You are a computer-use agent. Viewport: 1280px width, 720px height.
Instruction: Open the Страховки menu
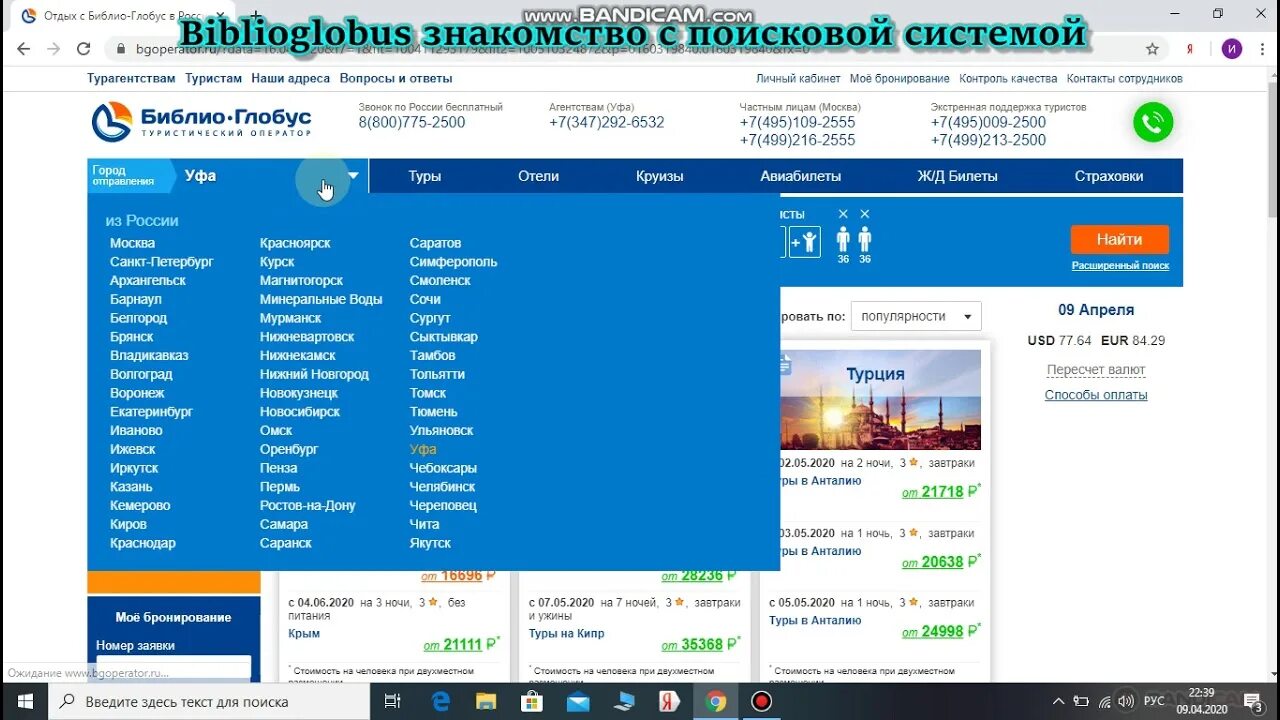(x=1109, y=176)
